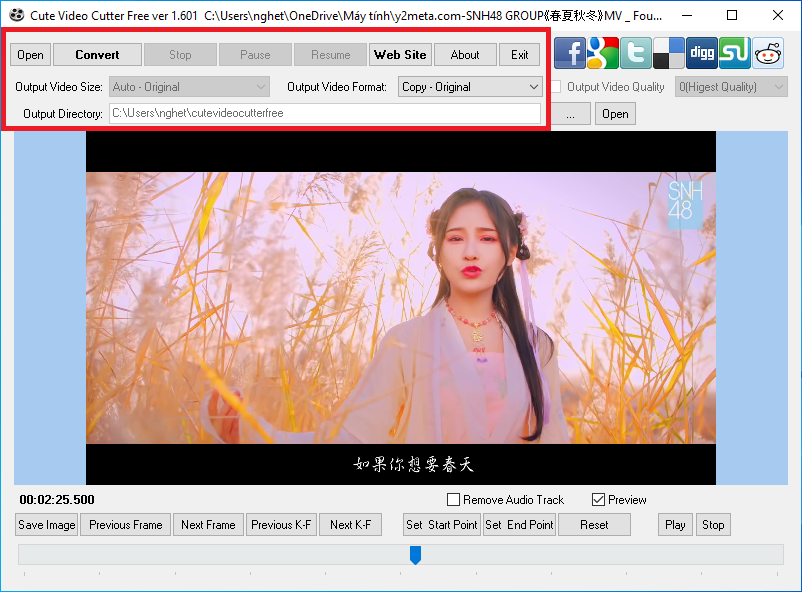Click the blue timeline slider handle
This screenshot has width=802, height=592.
(x=415, y=555)
